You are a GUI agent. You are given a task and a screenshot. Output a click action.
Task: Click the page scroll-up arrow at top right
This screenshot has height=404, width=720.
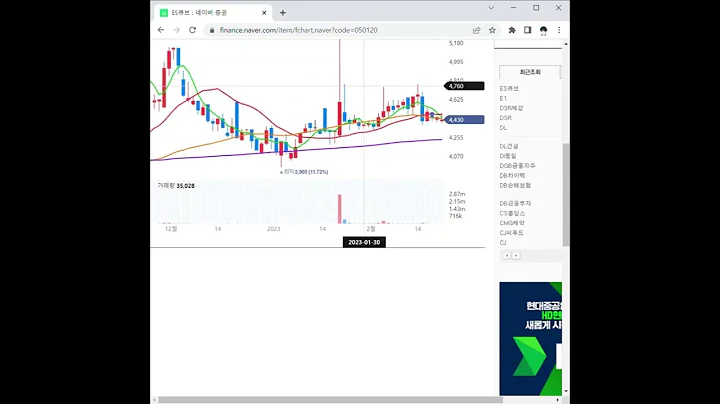point(566,44)
